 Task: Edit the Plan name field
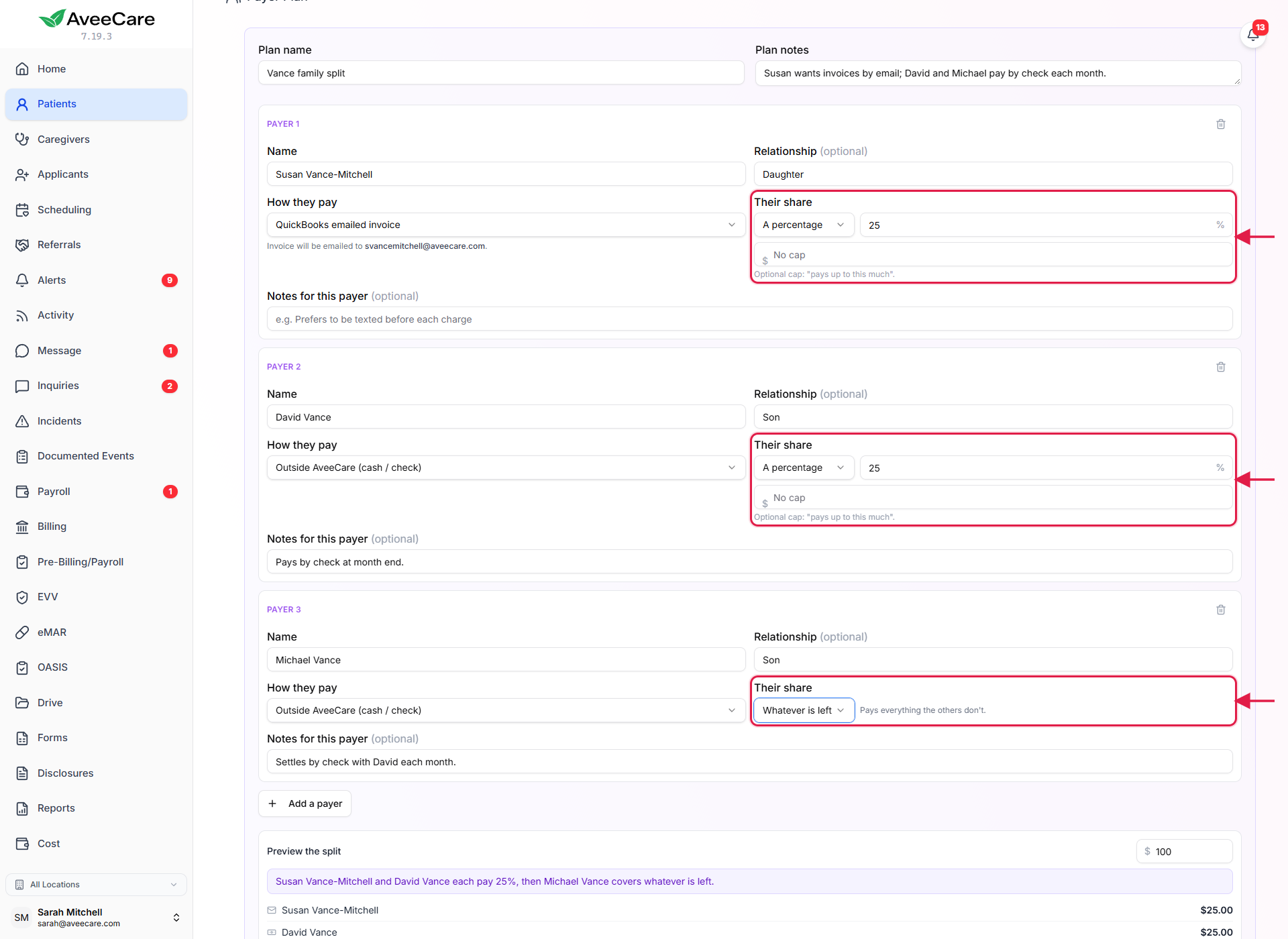click(x=501, y=73)
